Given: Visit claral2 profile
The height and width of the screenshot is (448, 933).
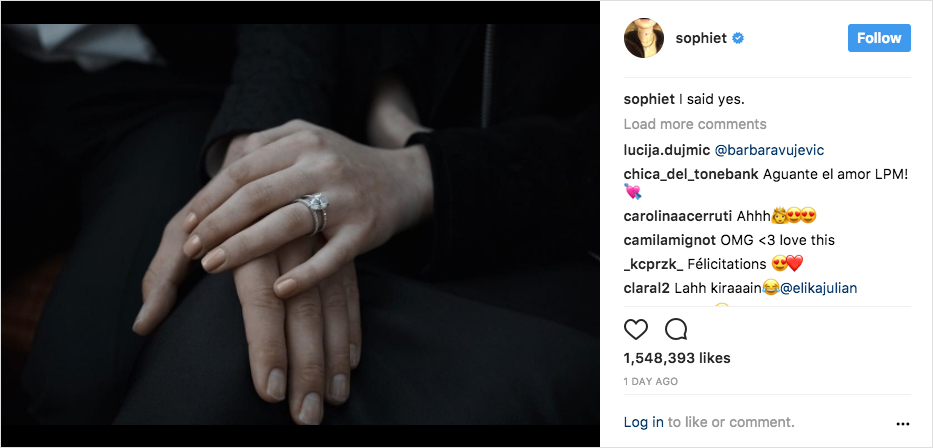Looking at the screenshot, I should [x=647, y=289].
